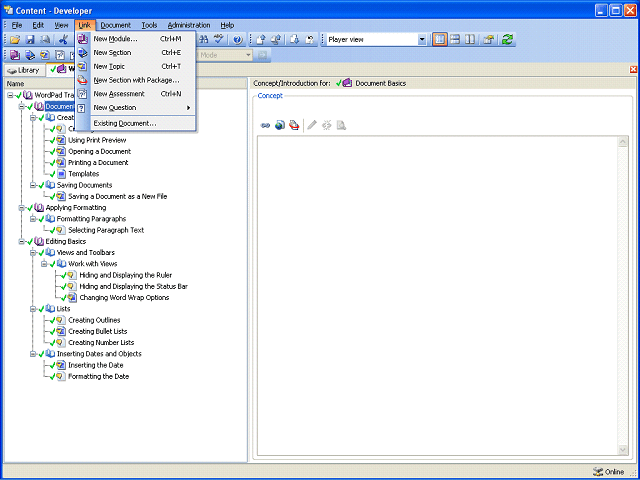Viewport: 640px width, 480px height.
Task: Collapse the Formatting Paragraphs section
Action: pyautogui.click(x=33, y=219)
